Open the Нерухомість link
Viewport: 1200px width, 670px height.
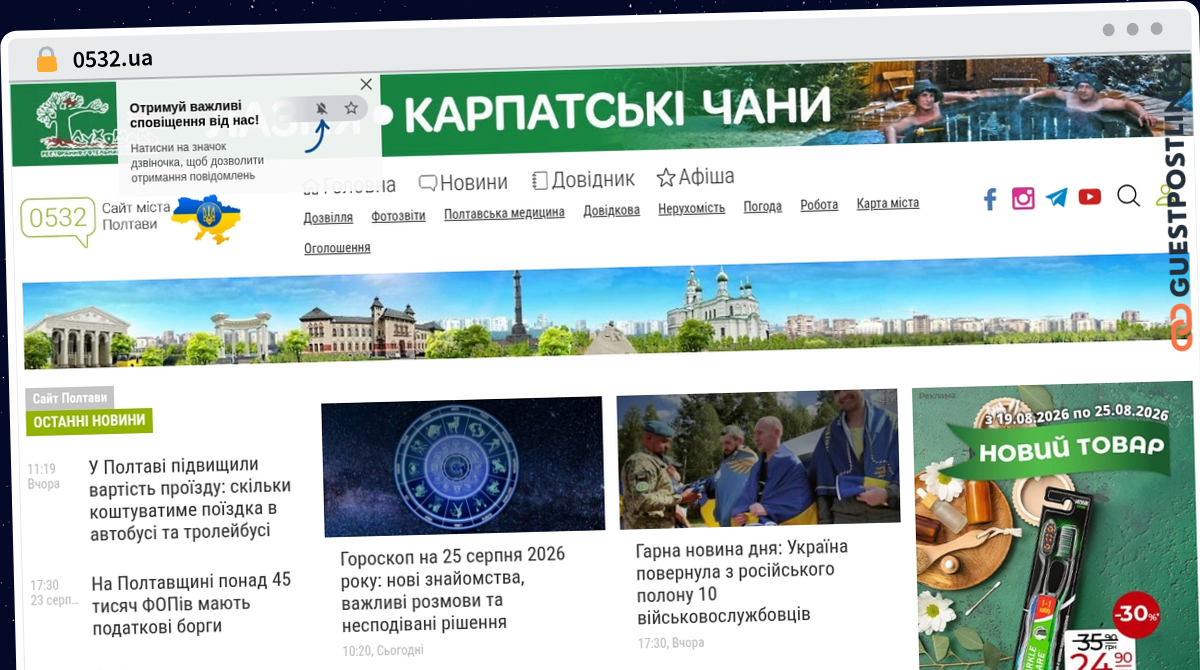point(691,209)
